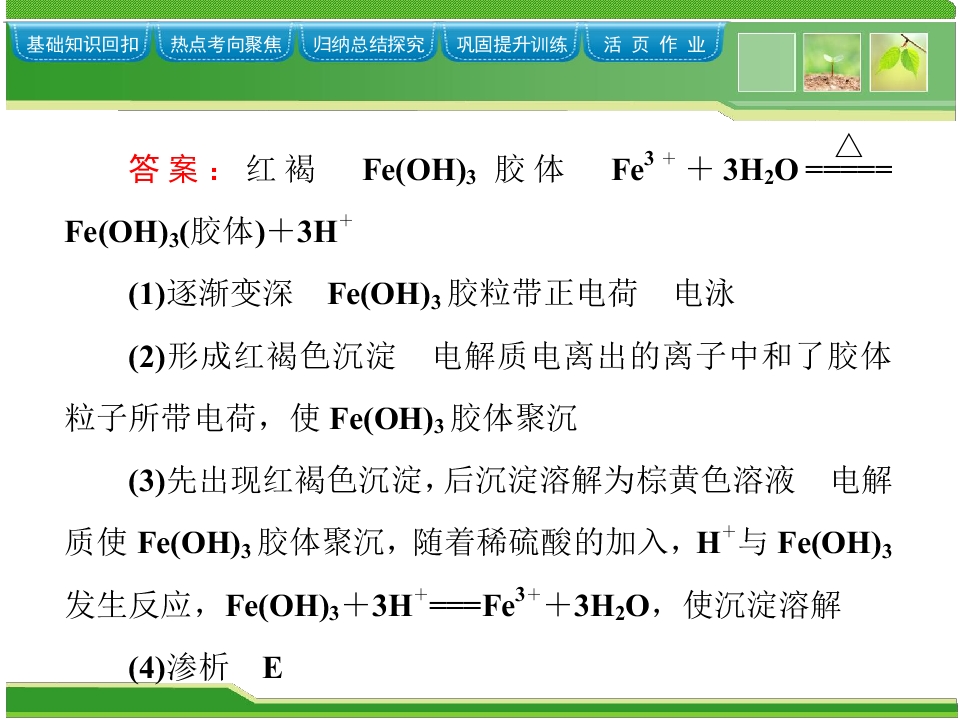Click the 红褐 answer text

(281, 169)
